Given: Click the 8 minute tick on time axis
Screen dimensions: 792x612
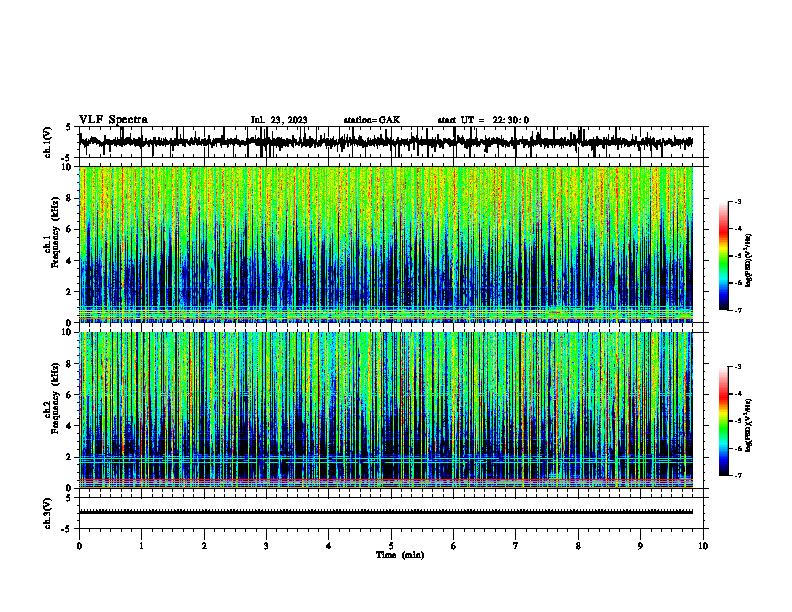Looking at the screenshot, I should pyautogui.click(x=578, y=546).
